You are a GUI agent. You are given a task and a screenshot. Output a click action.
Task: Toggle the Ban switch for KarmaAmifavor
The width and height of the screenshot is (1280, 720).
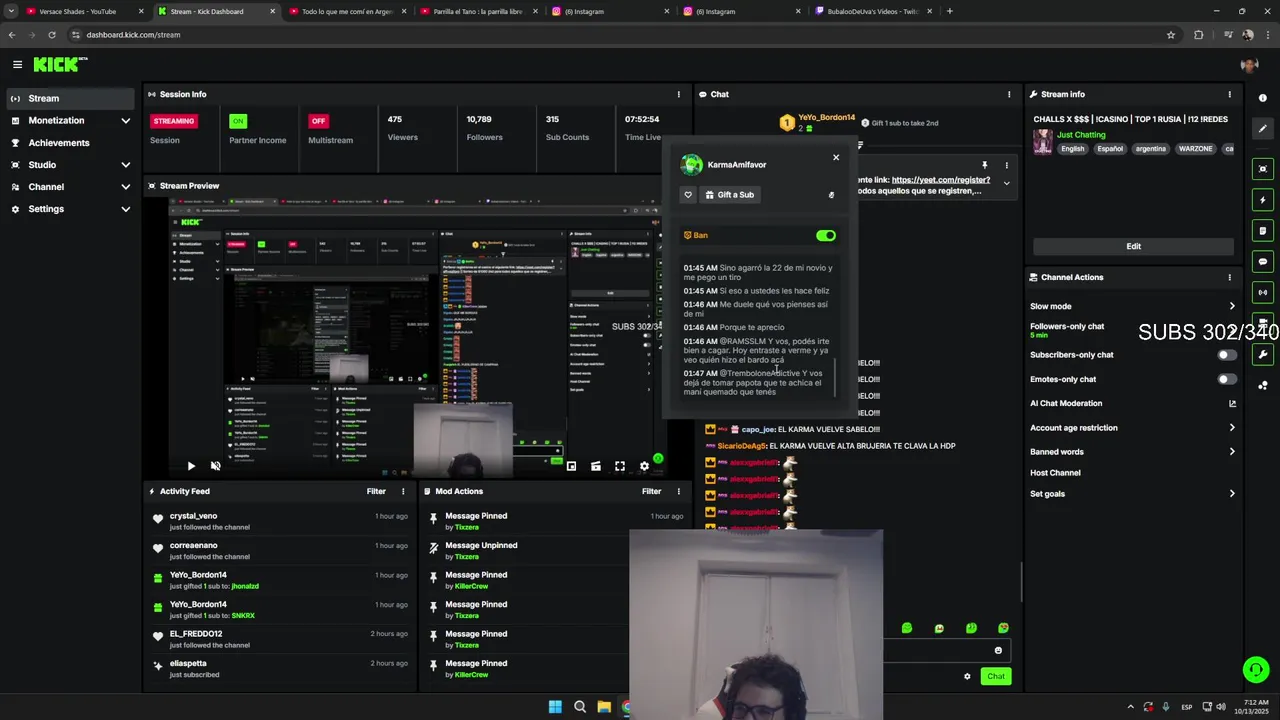tap(825, 235)
